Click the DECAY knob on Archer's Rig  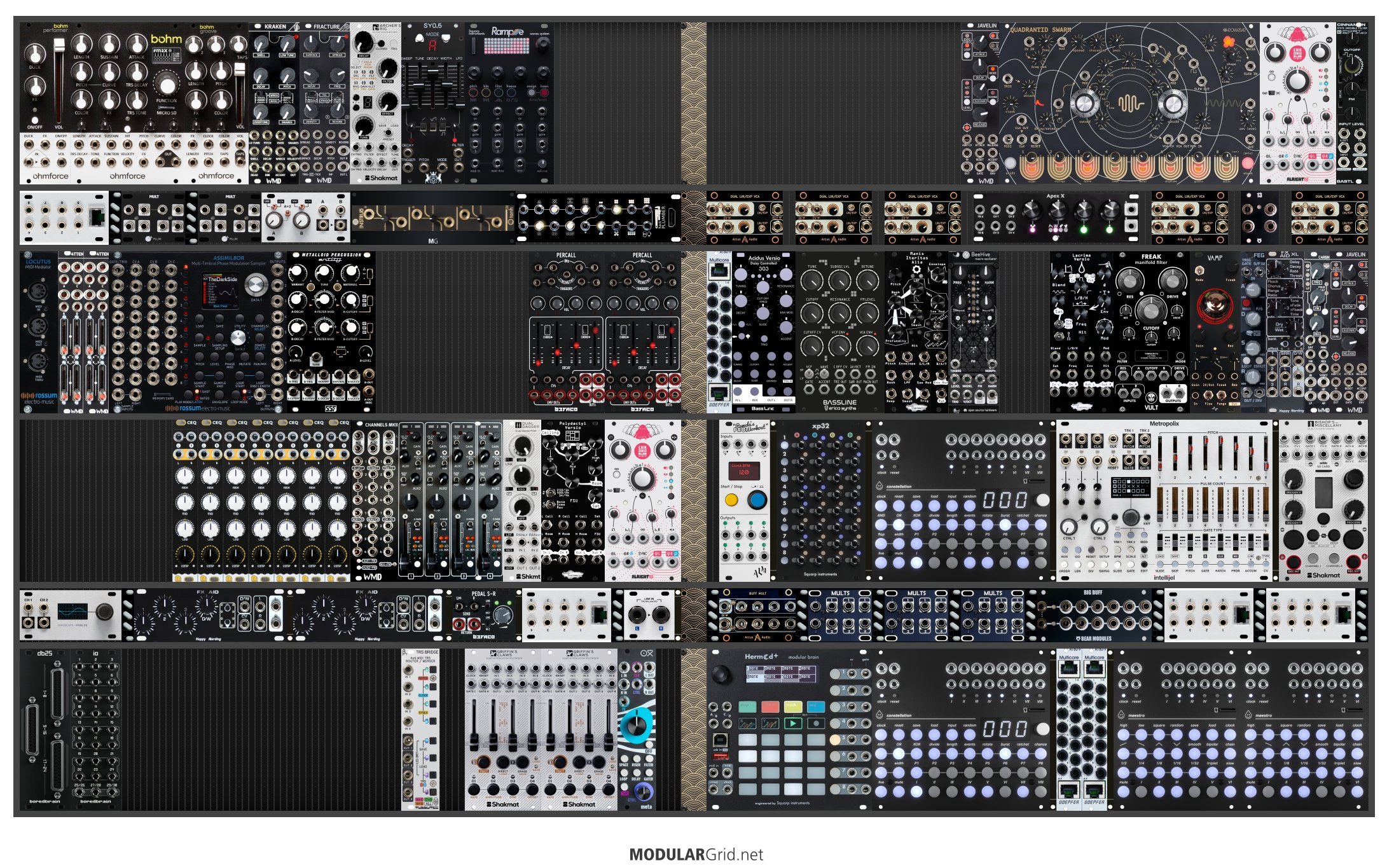coord(364,42)
